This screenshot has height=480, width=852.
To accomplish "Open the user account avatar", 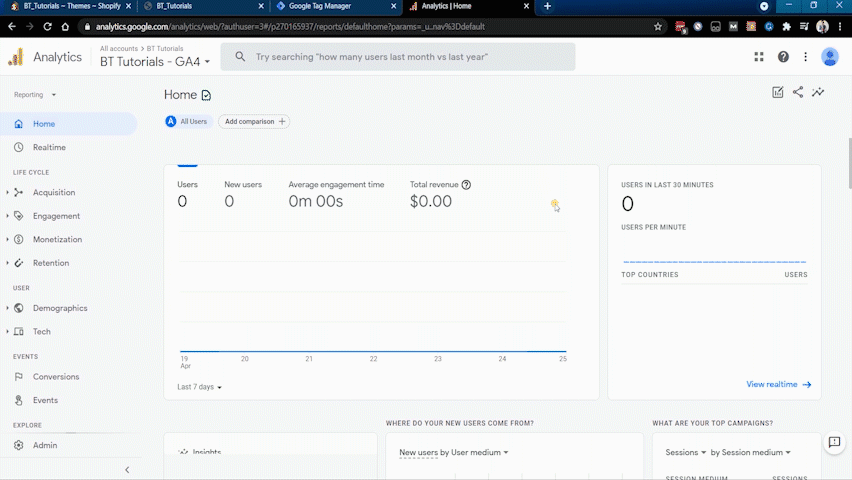I will (830, 57).
